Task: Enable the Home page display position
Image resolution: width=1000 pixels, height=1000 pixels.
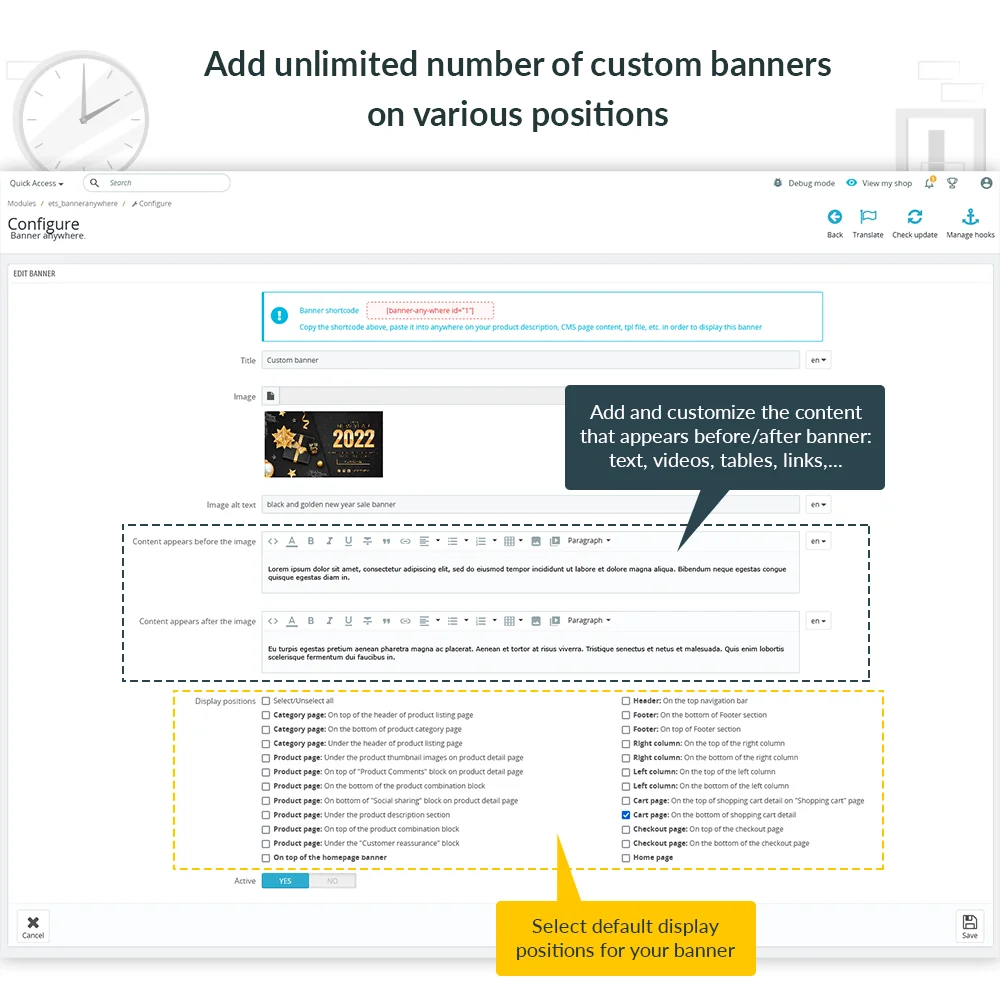Action: coord(626,858)
